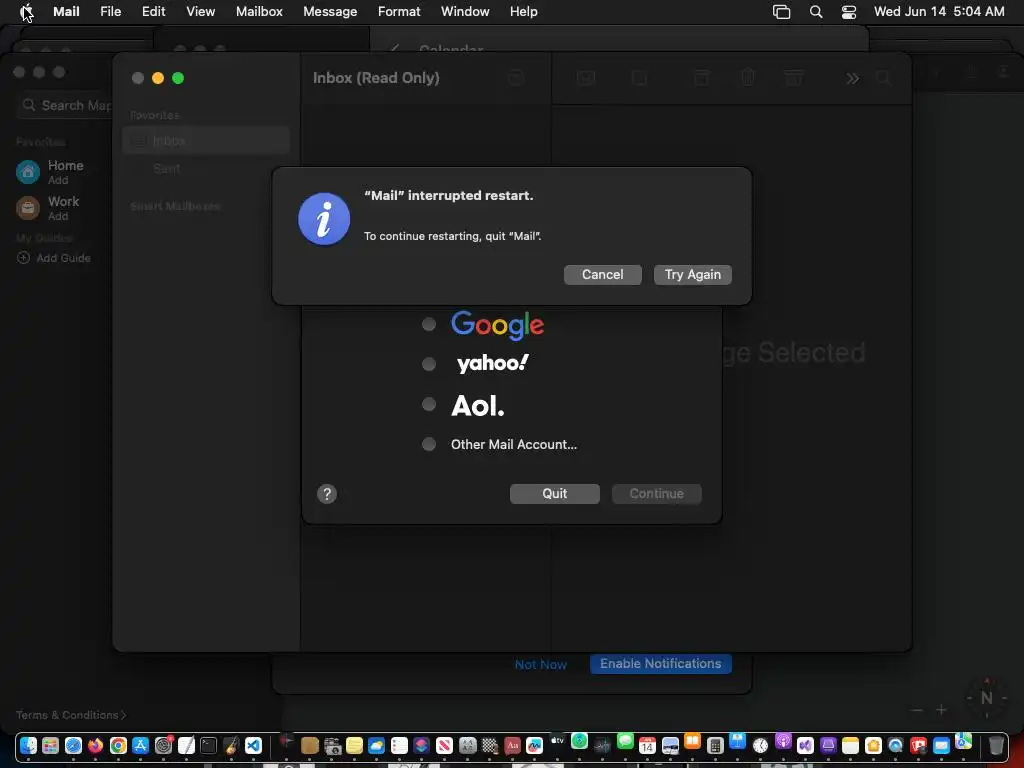Open the help question mark button
This screenshot has width=1024, height=768.
(327, 494)
